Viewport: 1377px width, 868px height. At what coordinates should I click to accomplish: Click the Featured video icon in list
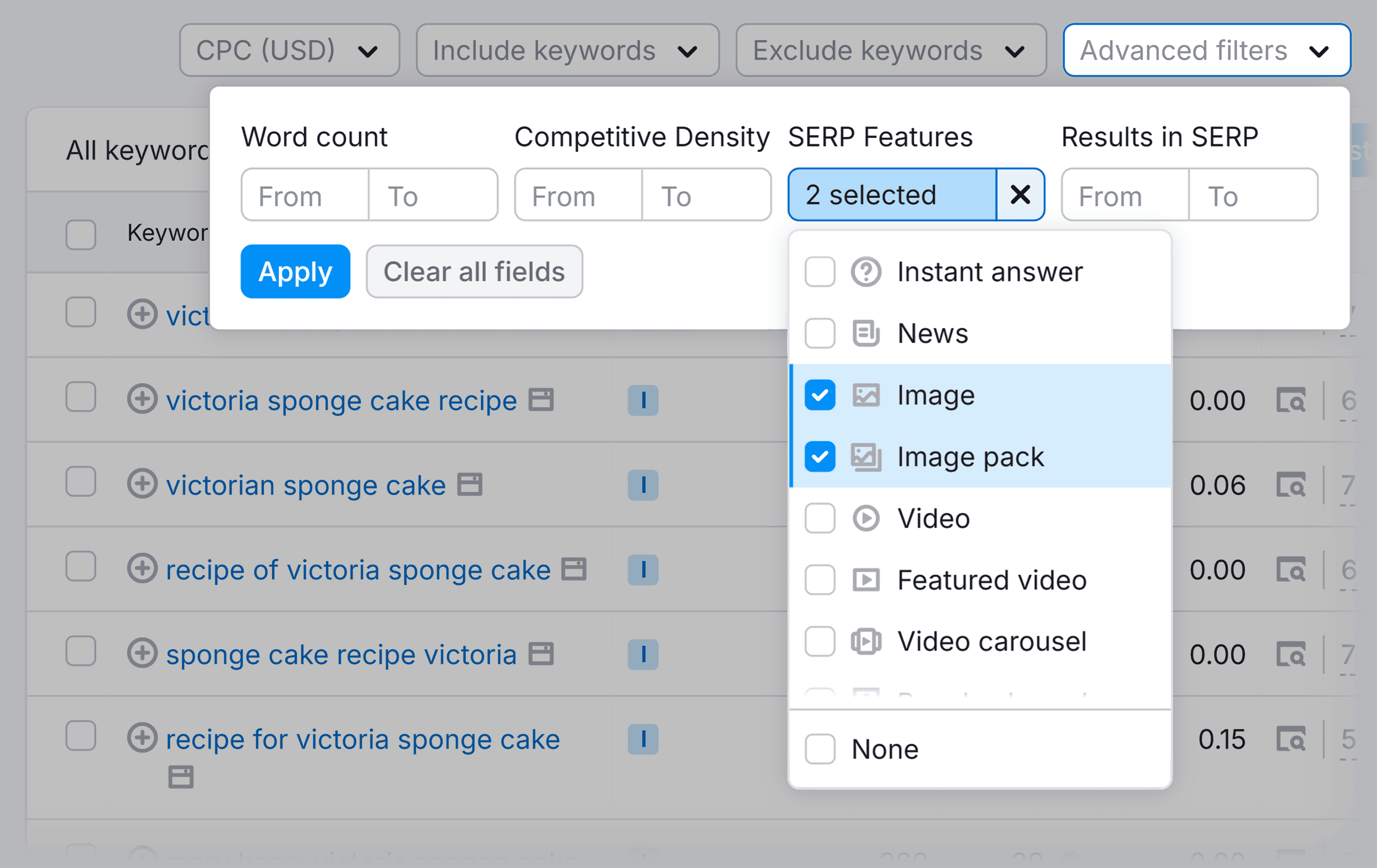point(866,580)
